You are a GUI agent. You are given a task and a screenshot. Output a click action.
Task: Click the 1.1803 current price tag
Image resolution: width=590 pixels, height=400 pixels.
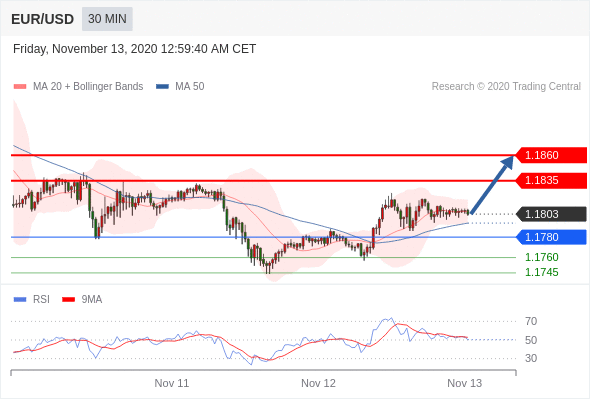[550, 214]
